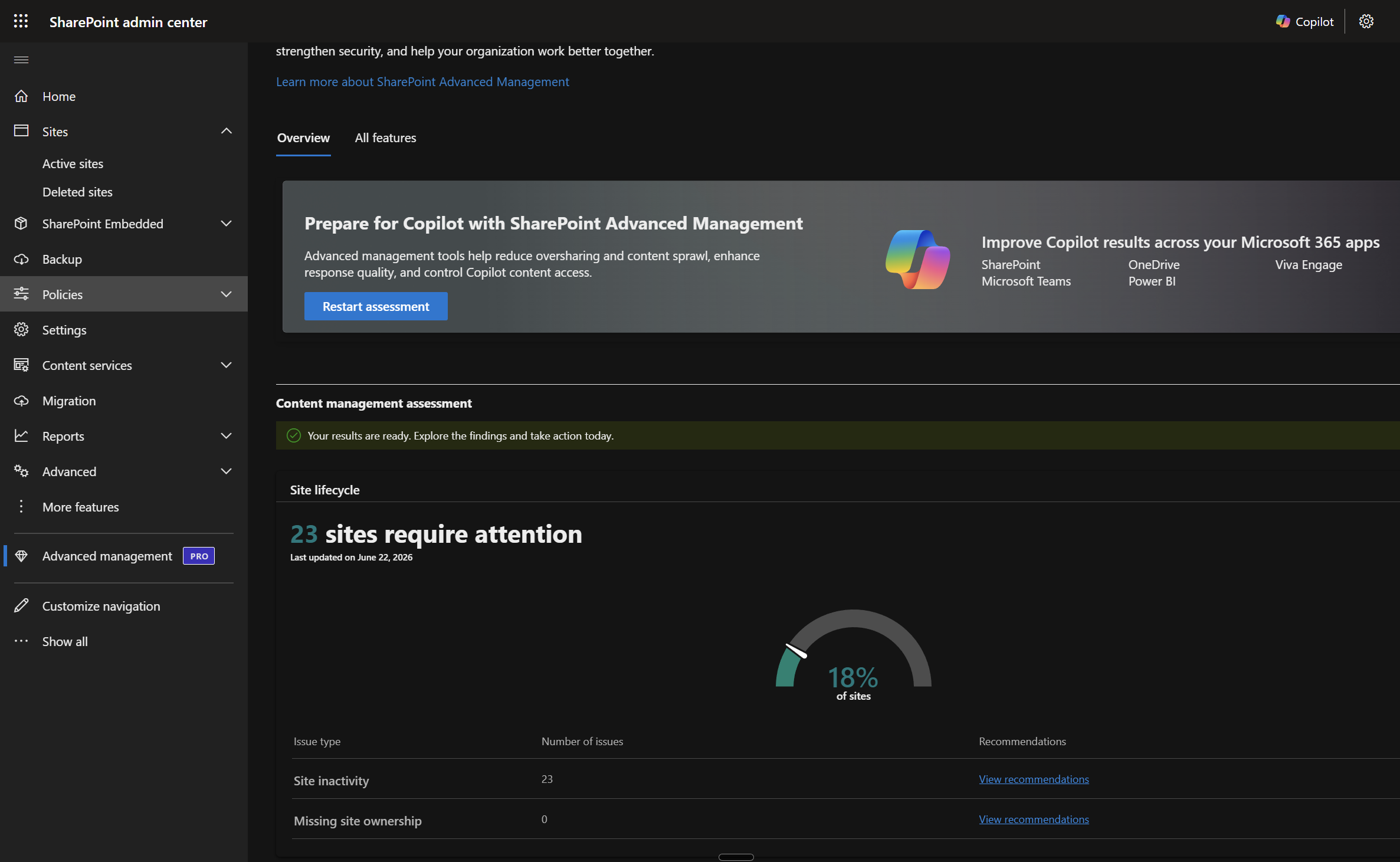Click Show all in the sidebar
This screenshot has width=1400, height=862.
[x=65, y=641]
